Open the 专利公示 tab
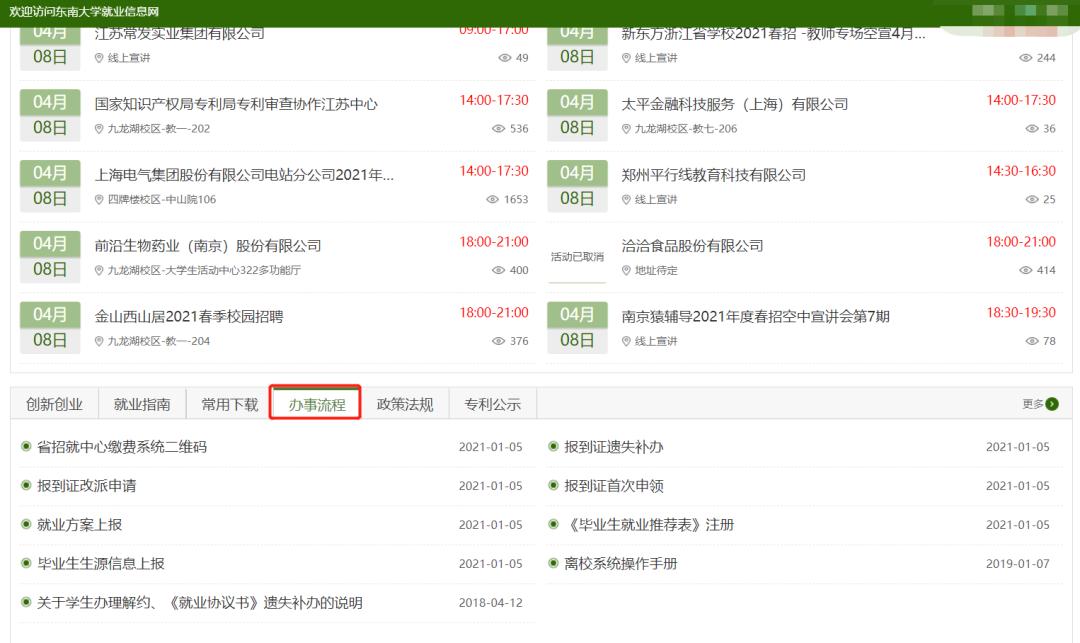Viewport: 1080px width, 643px height. click(x=492, y=404)
